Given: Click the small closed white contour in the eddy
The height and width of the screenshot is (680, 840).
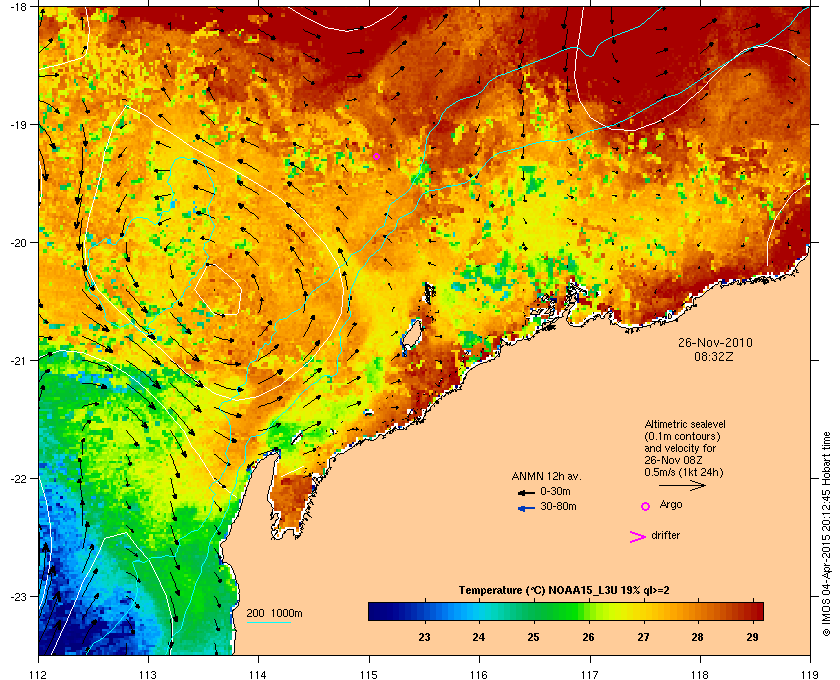Looking at the screenshot, I should 218,289.
